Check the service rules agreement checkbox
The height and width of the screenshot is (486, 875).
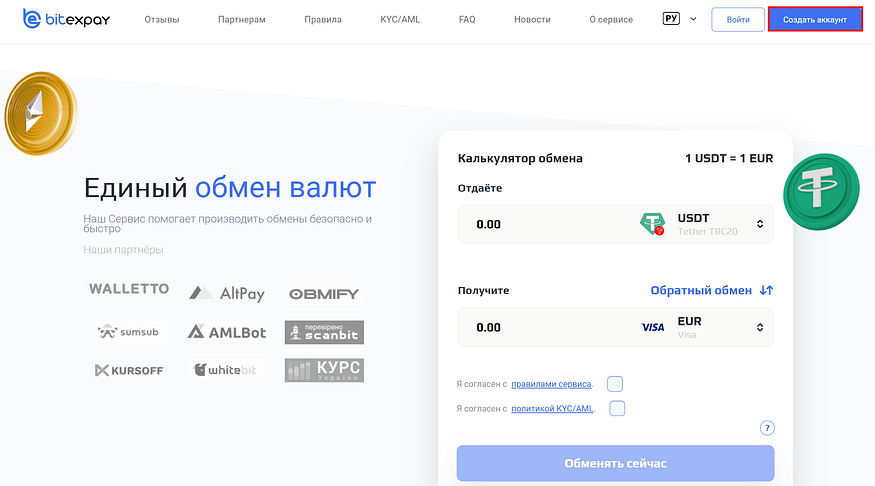point(615,384)
